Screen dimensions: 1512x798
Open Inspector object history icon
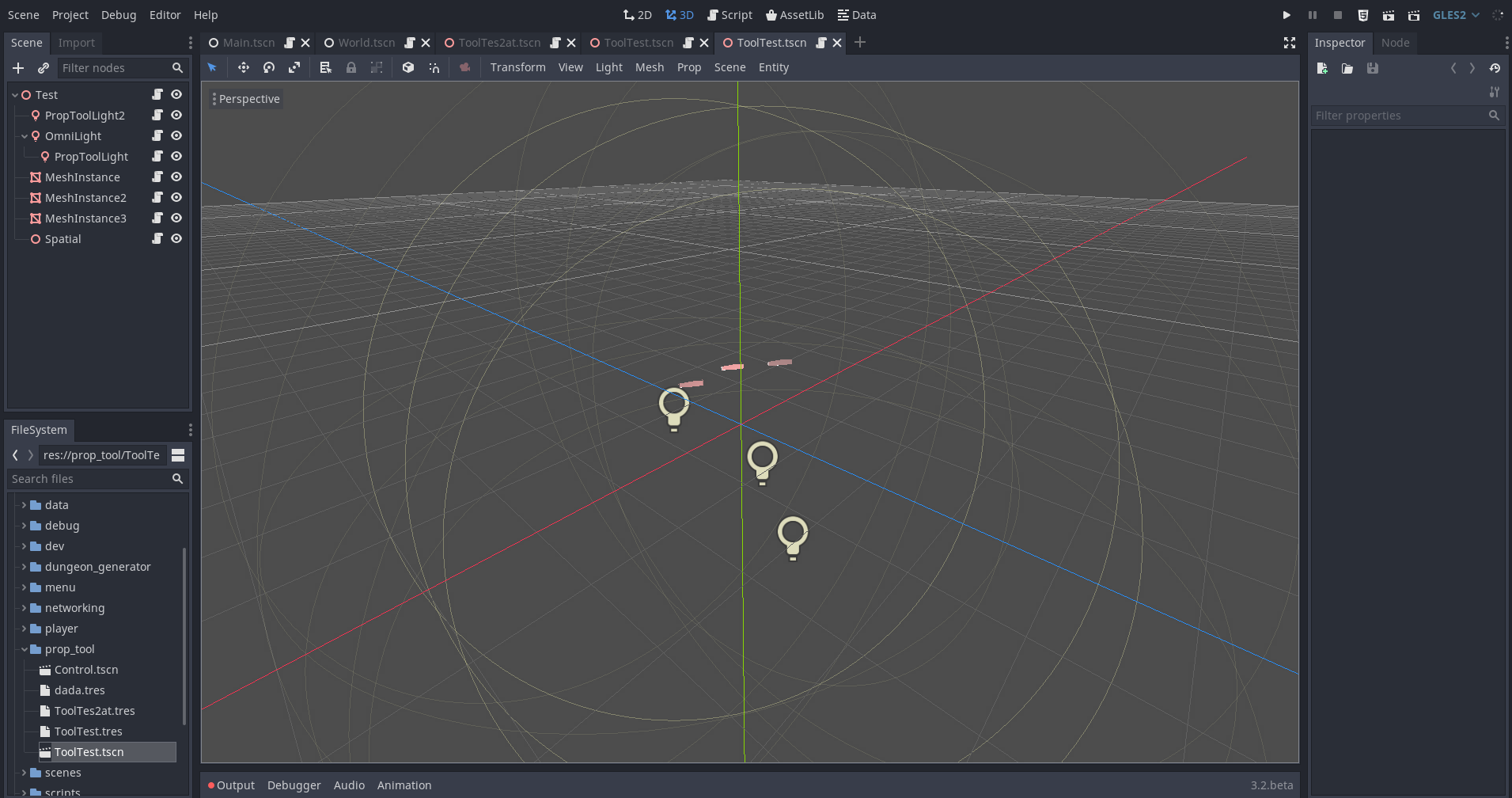[x=1495, y=68]
